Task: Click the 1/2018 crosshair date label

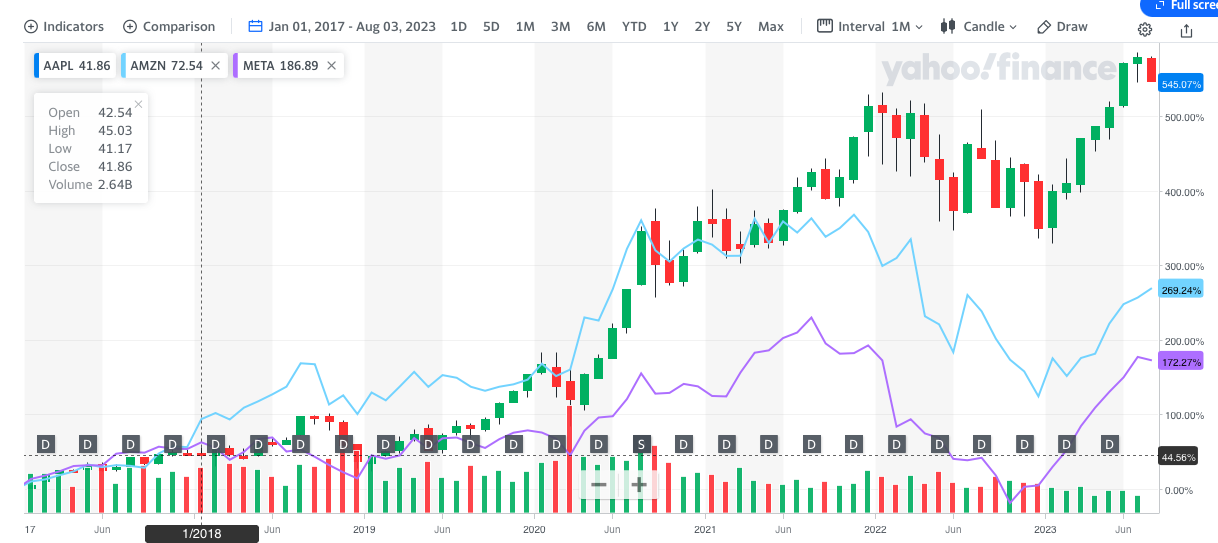Action: [202, 533]
